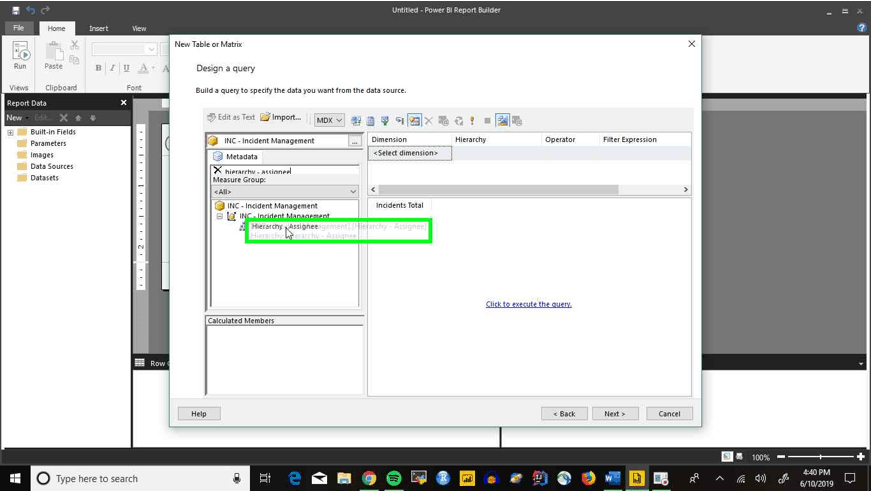The height and width of the screenshot is (492, 873).
Task: Expand the Built-in Fields node
Action: 10,132
